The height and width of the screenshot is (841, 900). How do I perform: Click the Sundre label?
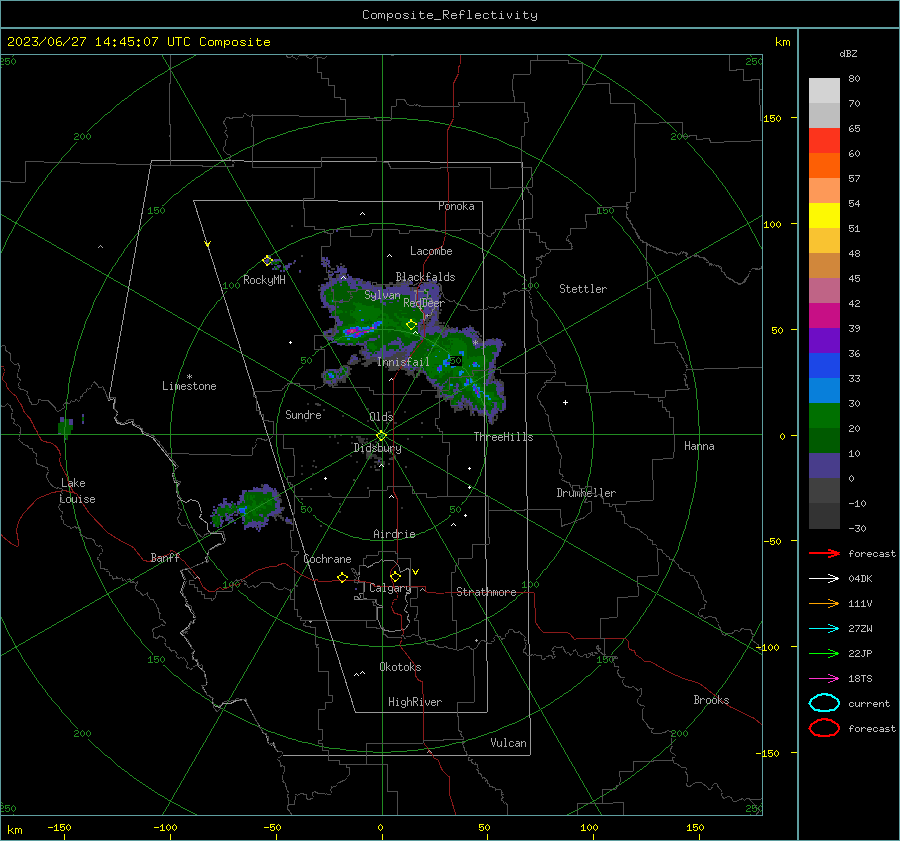tap(303, 414)
